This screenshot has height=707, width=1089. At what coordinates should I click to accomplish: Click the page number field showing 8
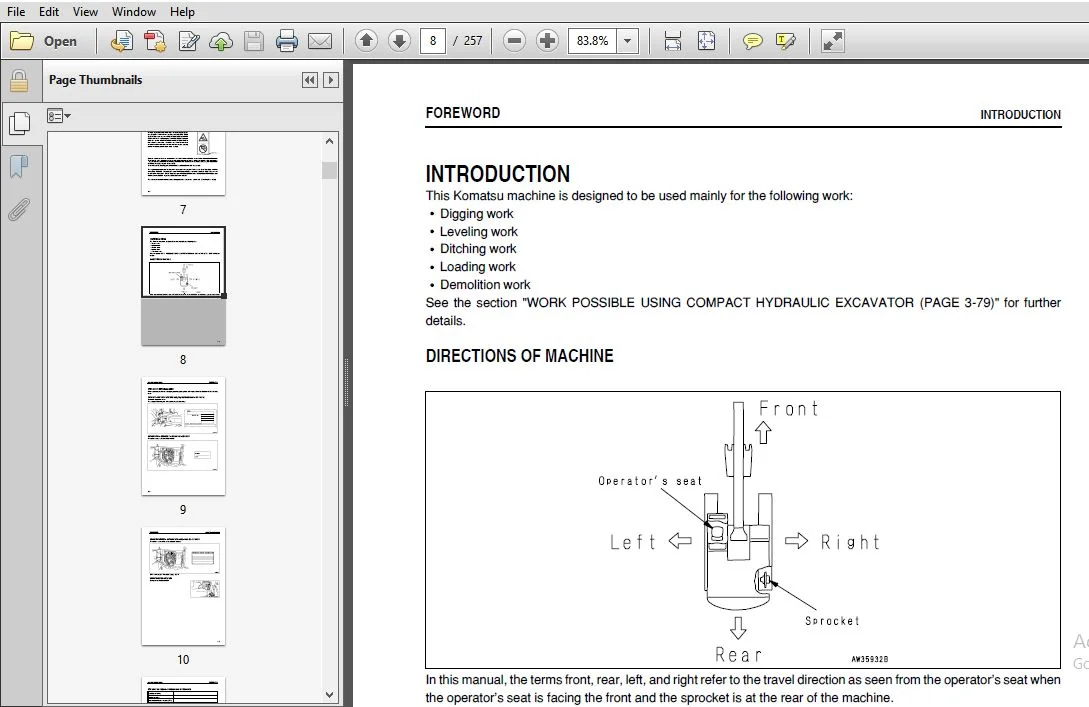point(433,41)
